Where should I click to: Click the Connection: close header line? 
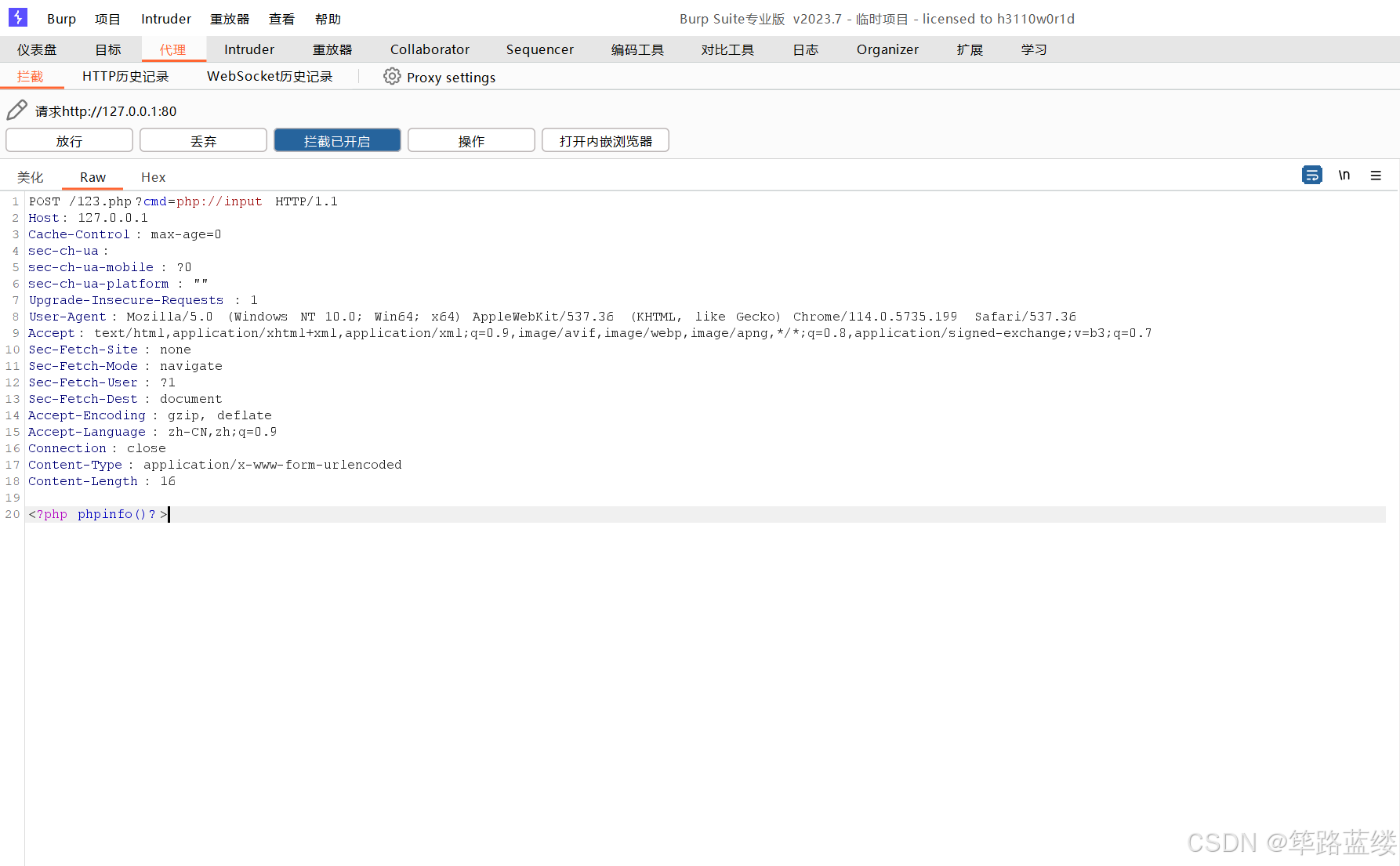click(97, 448)
